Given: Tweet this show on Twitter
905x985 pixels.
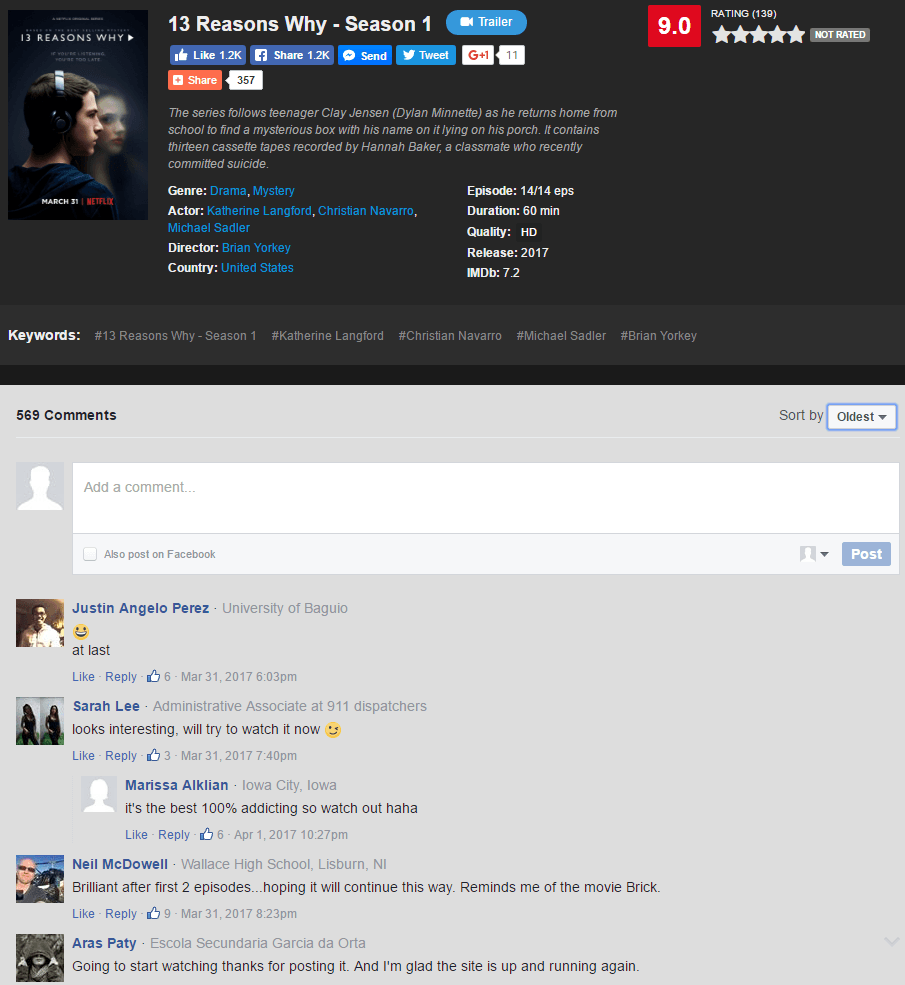Looking at the screenshot, I should pyautogui.click(x=426, y=55).
